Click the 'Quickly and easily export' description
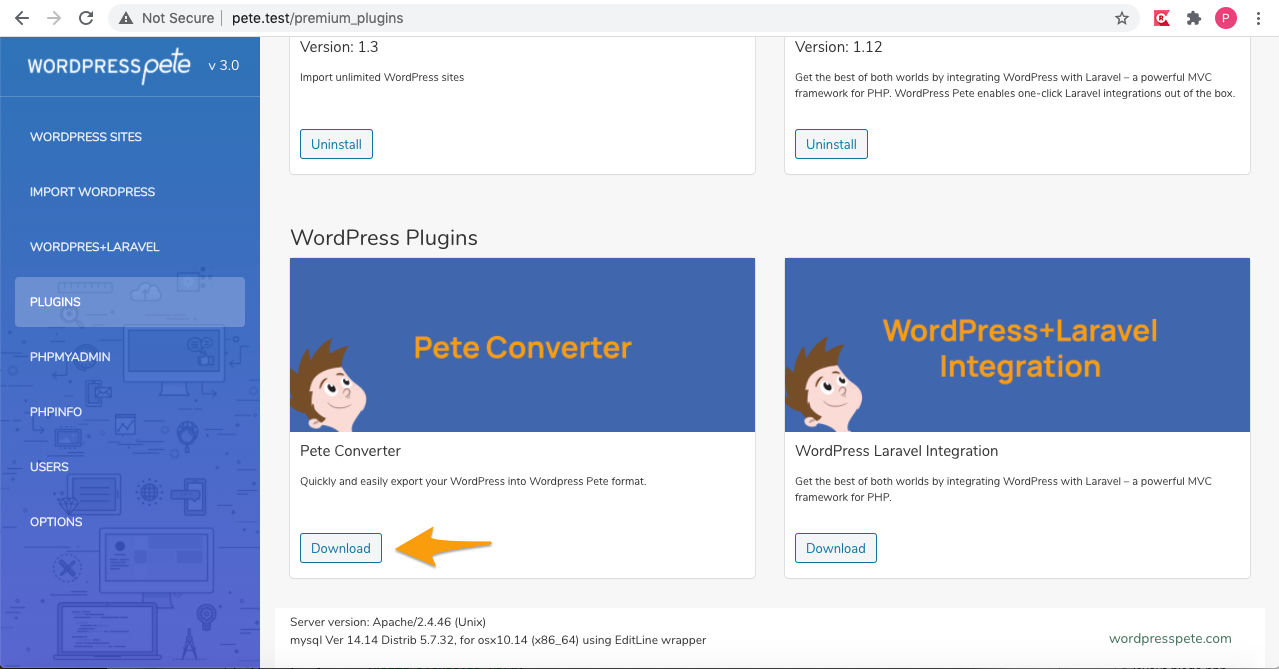 tap(473, 481)
